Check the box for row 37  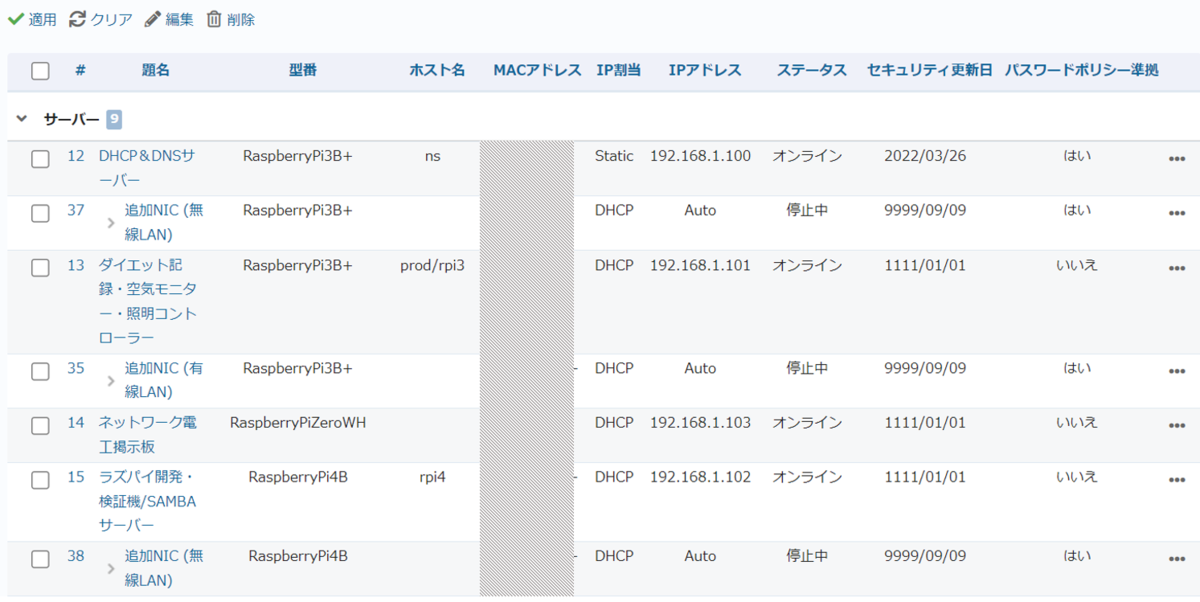pyautogui.click(x=40, y=213)
